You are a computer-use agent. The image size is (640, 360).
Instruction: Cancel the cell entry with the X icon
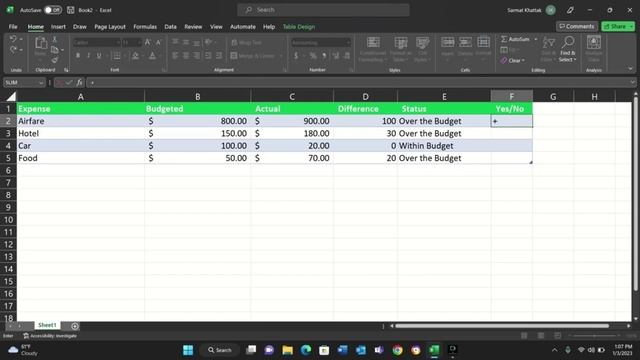(x=59, y=83)
